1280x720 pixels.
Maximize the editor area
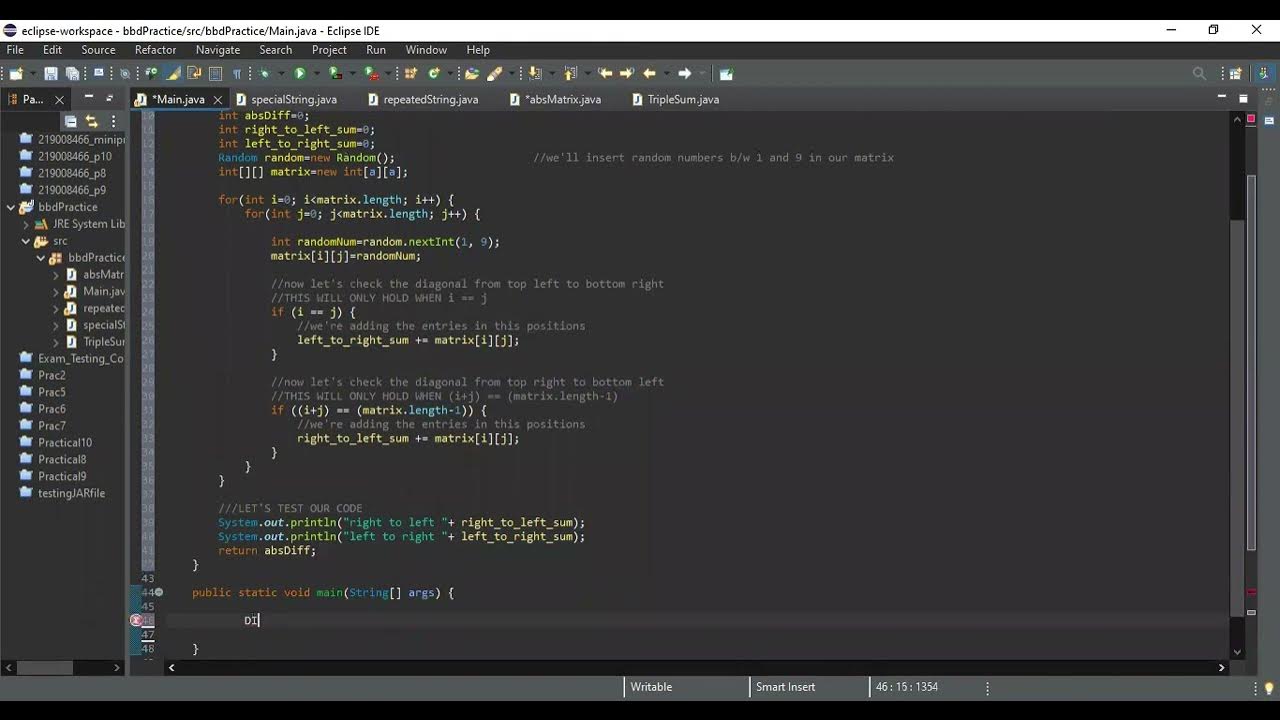pyautogui.click(x=1243, y=98)
